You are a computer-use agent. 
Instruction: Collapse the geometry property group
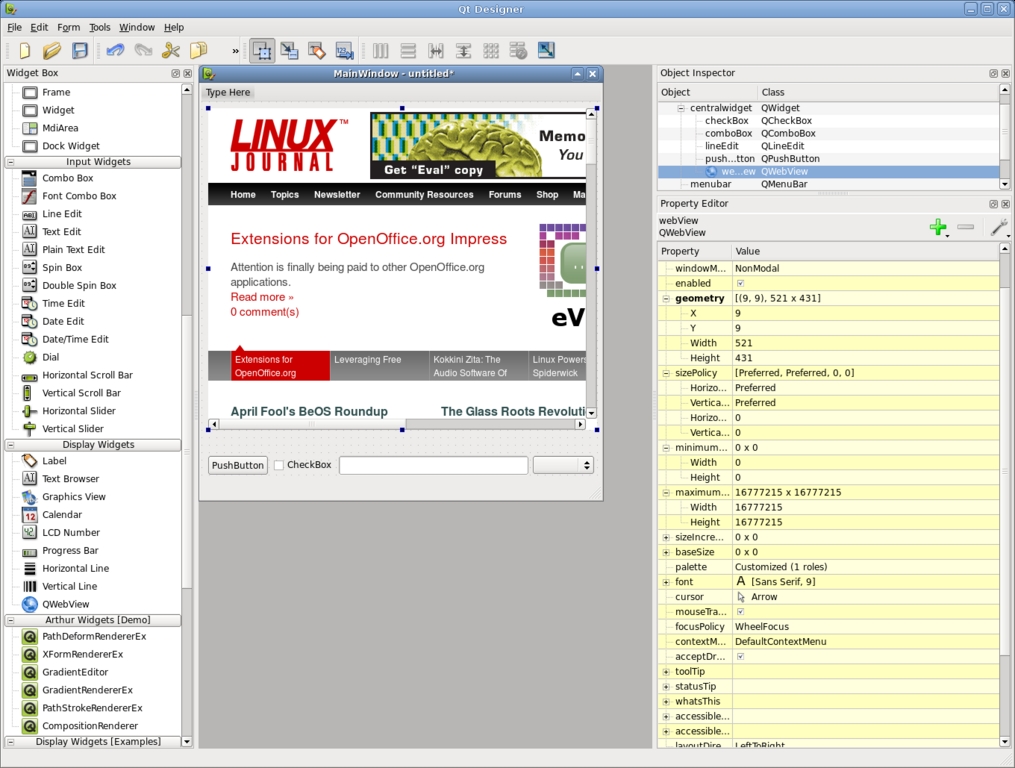(x=666, y=299)
